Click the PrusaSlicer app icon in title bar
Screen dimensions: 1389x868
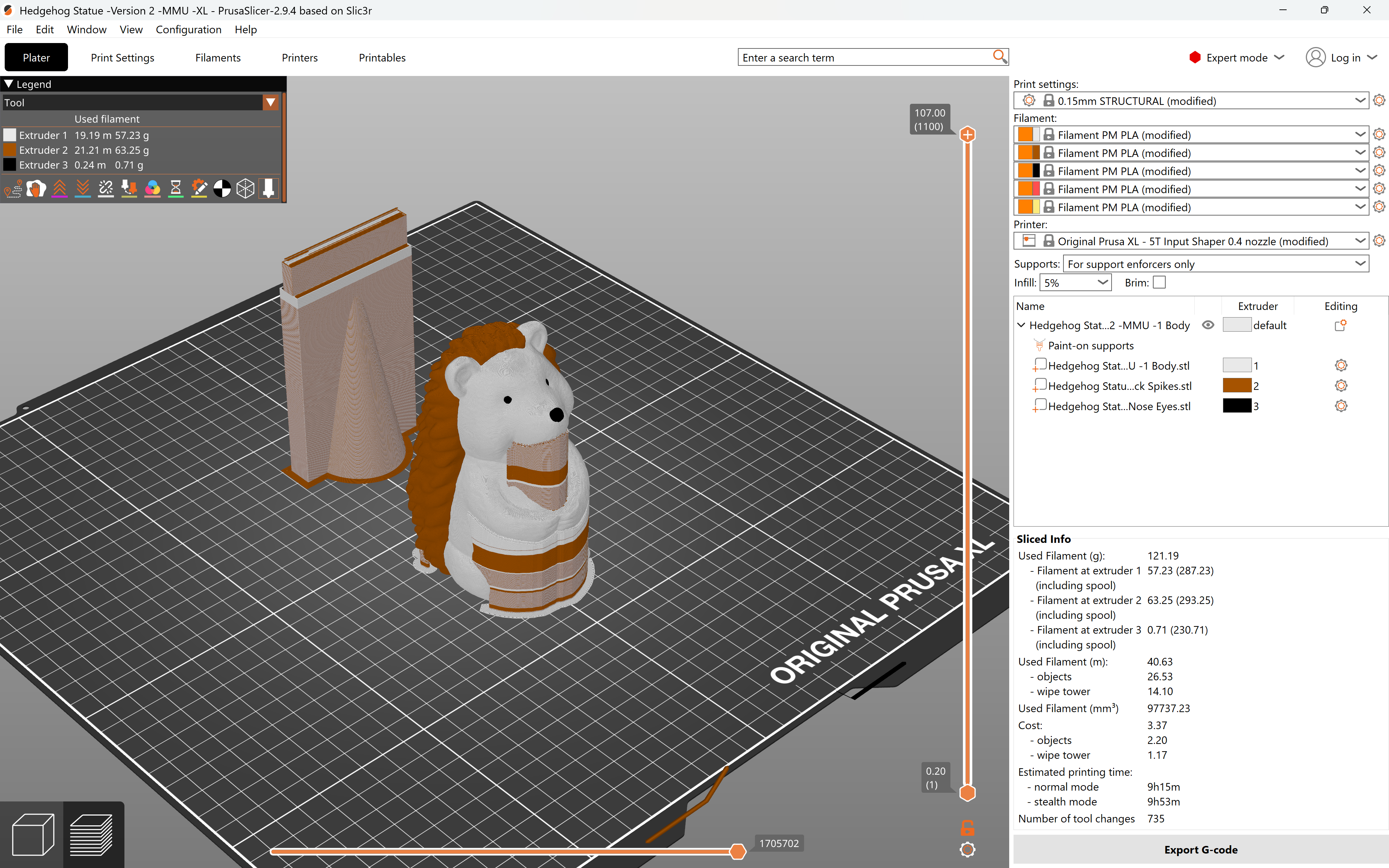point(8,10)
